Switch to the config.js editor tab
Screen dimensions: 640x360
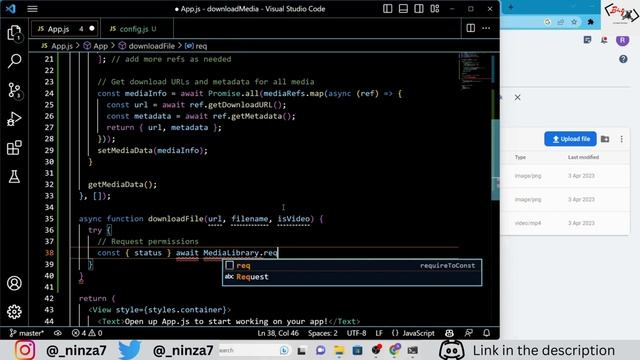point(137,29)
